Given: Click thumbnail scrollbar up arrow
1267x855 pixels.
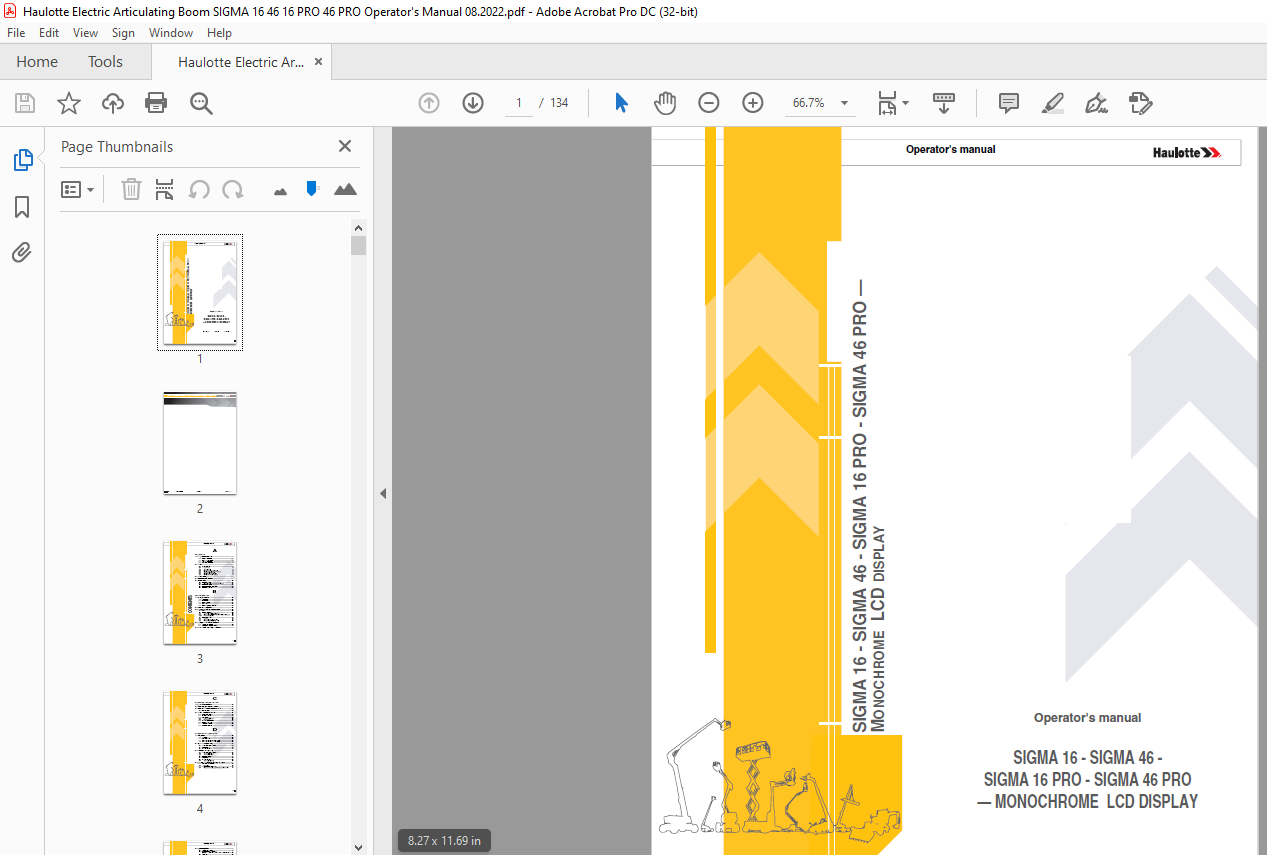Looking at the screenshot, I should [x=359, y=227].
